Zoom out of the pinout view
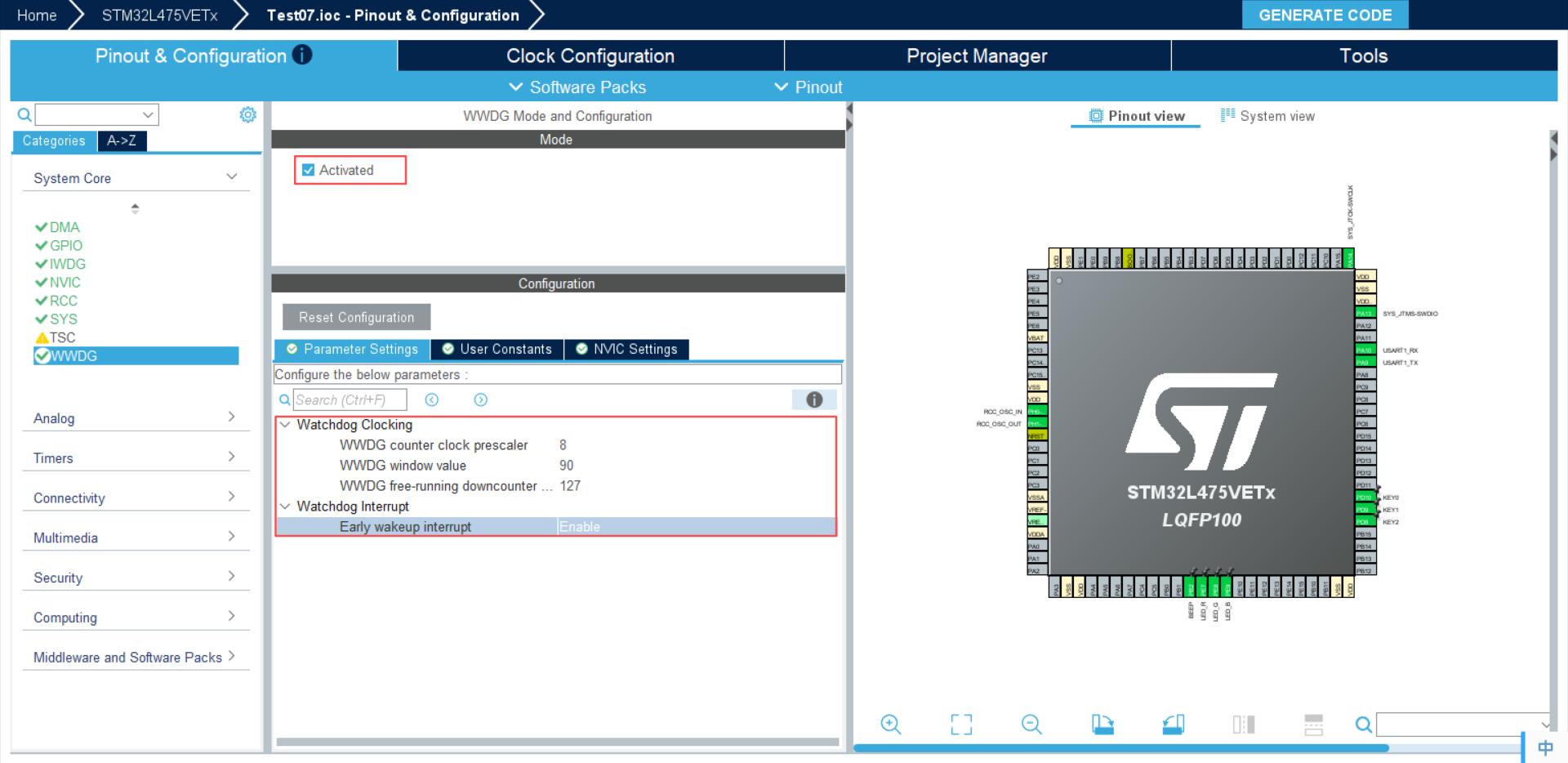The width and height of the screenshot is (1568, 763). click(1031, 725)
